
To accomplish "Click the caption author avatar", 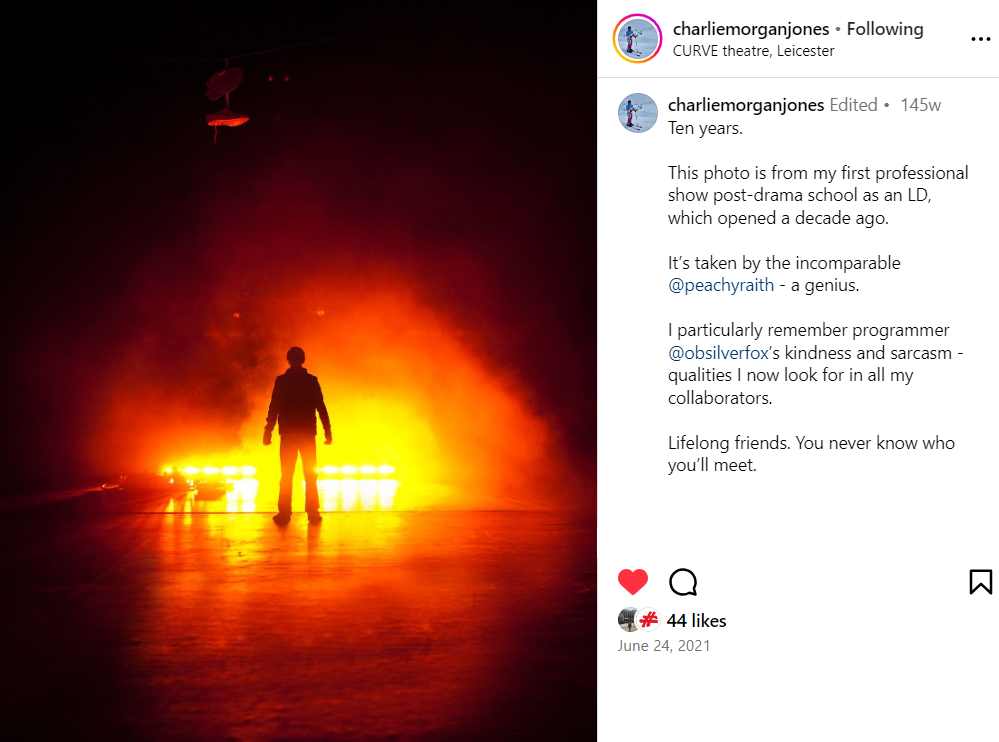I will 638,113.
